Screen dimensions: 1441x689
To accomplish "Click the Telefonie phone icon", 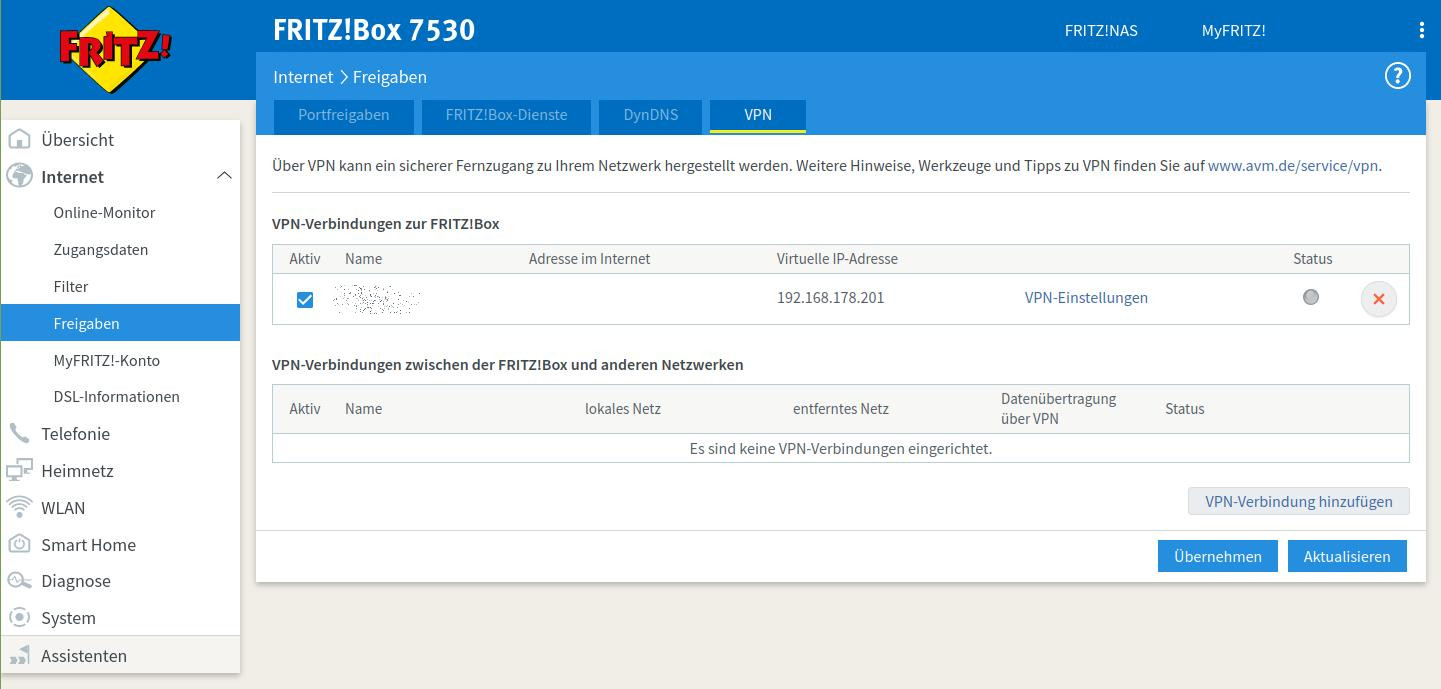I will click(19, 433).
